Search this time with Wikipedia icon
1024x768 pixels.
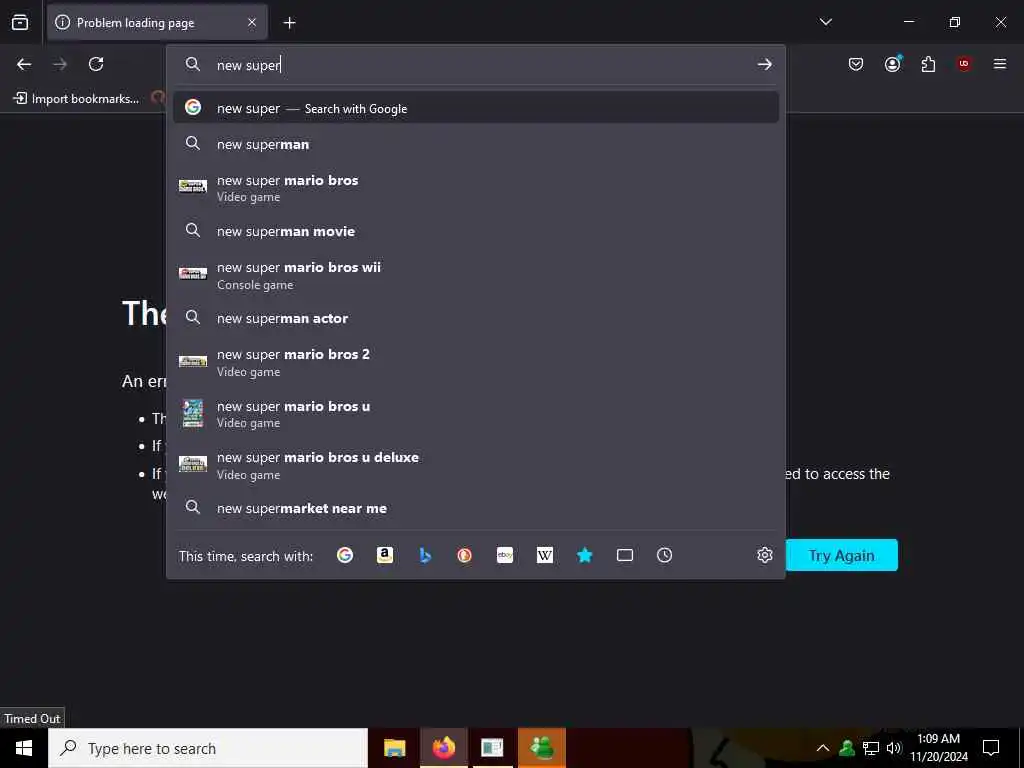pos(545,555)
